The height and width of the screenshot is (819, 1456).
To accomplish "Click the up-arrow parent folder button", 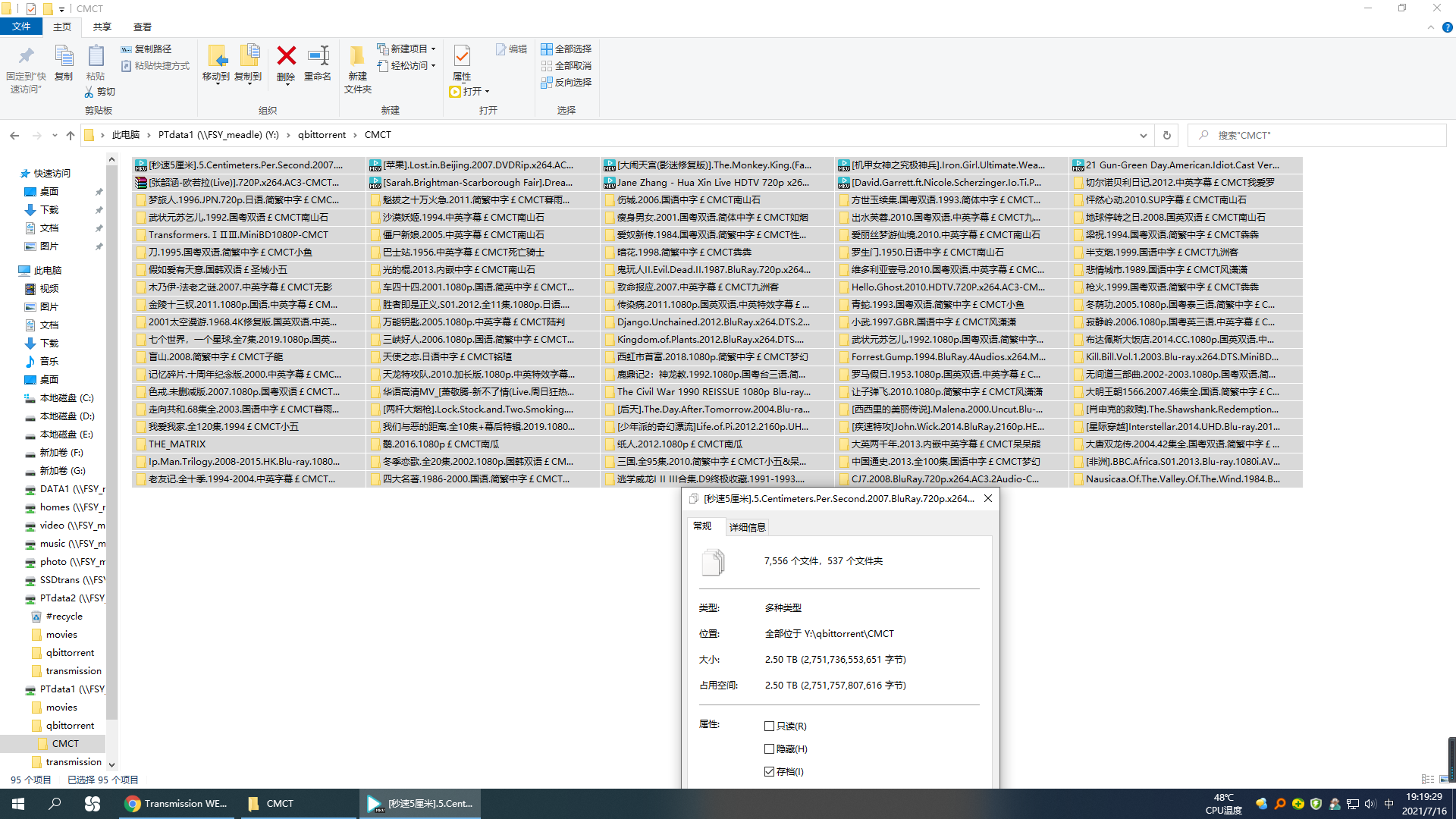I will coord(71,135).
